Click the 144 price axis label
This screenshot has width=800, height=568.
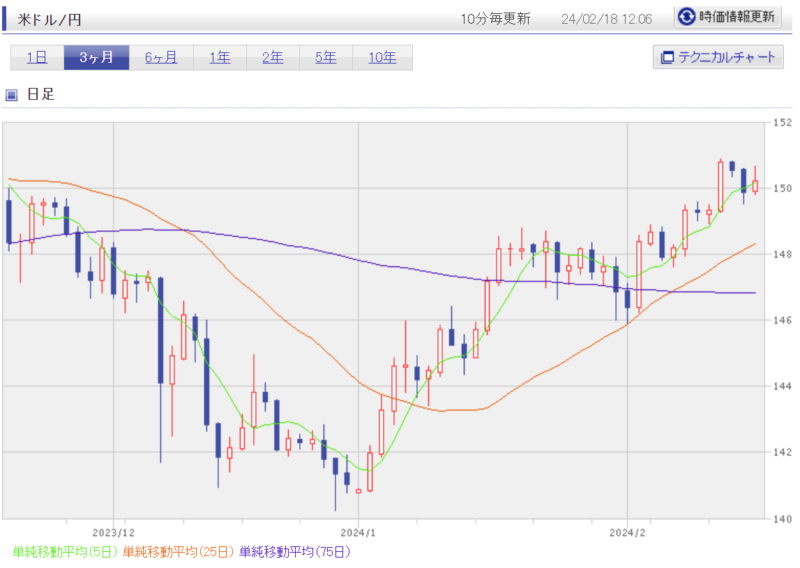point(782,386)
